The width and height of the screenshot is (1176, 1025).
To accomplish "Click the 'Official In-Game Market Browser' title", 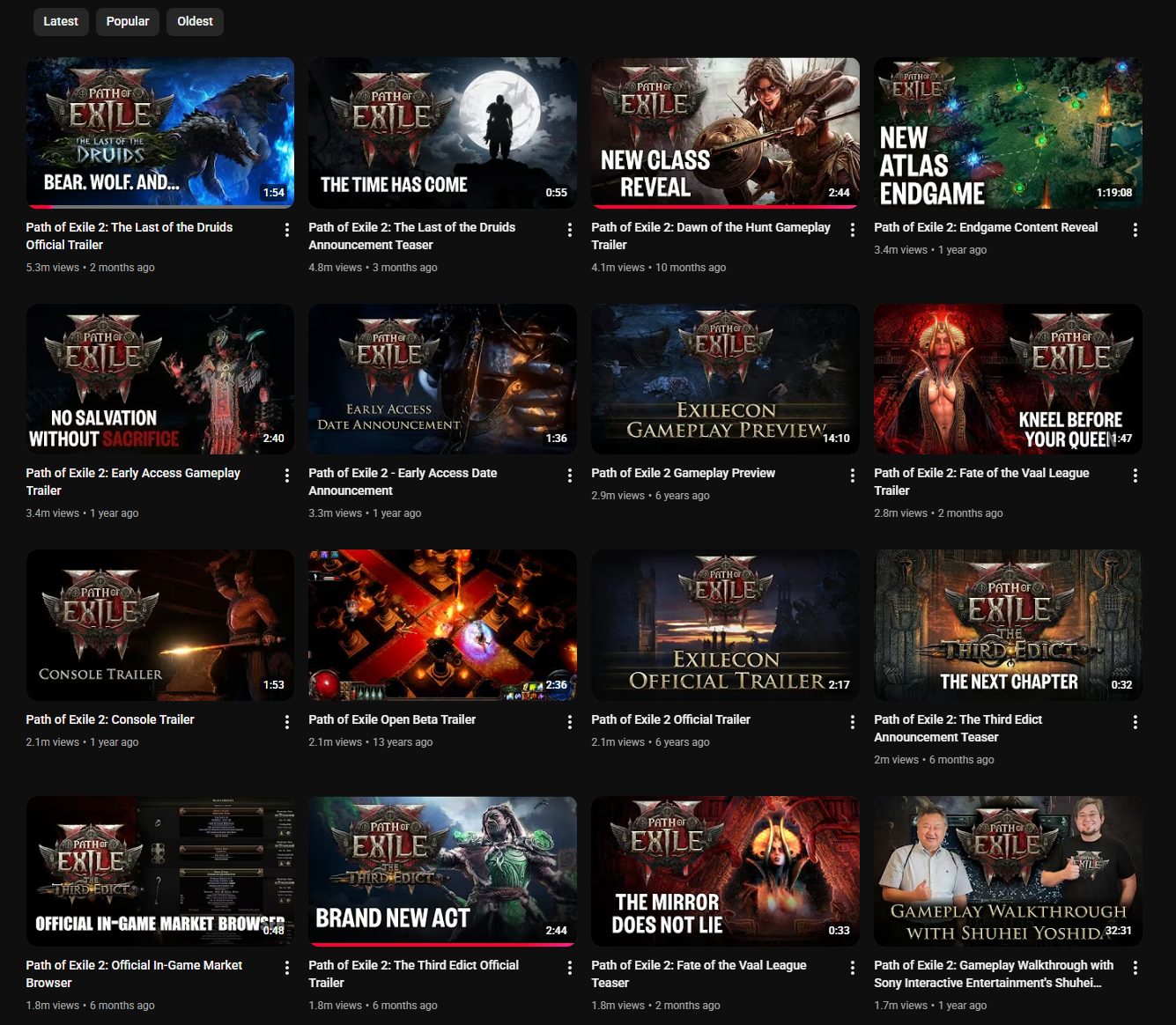I will click(x=134, y=974).
